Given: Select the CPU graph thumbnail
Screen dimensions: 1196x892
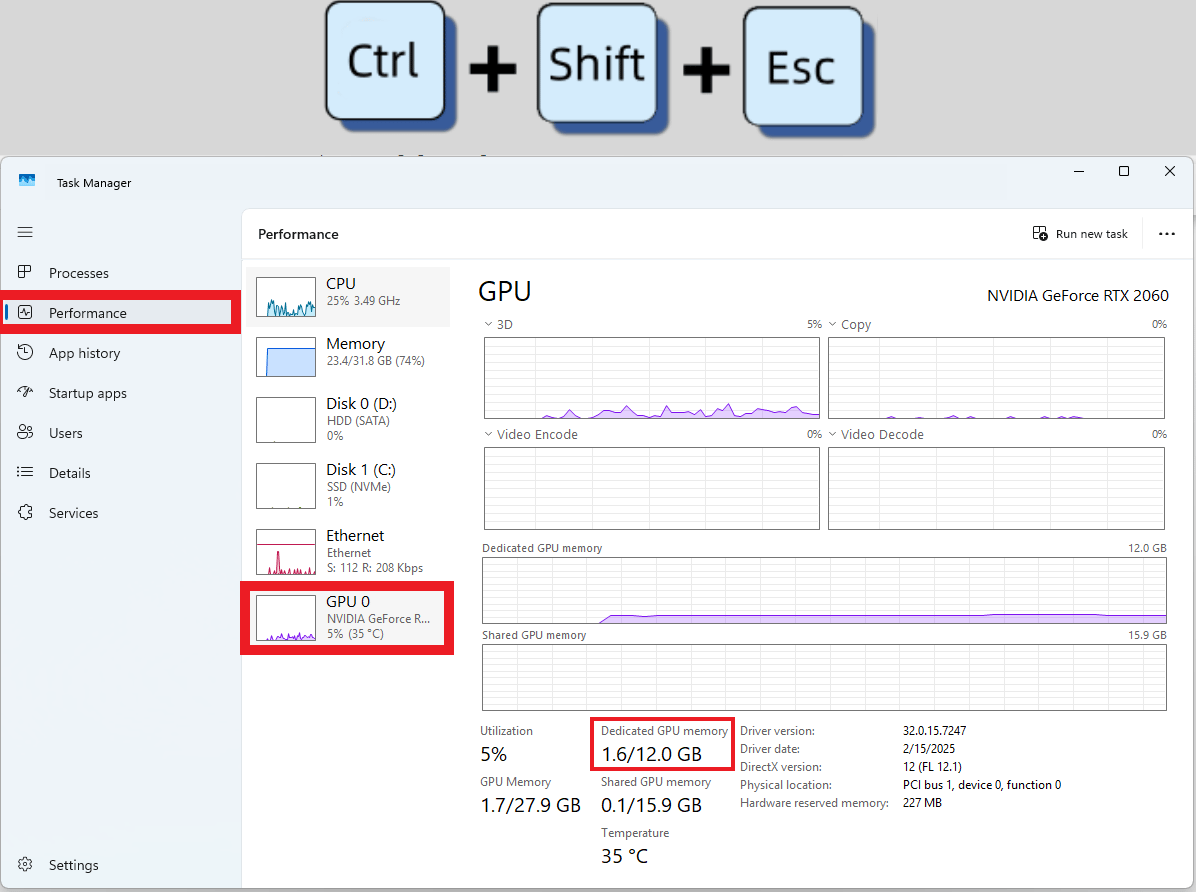Looking at the screenshot, I should pos(286,297).
